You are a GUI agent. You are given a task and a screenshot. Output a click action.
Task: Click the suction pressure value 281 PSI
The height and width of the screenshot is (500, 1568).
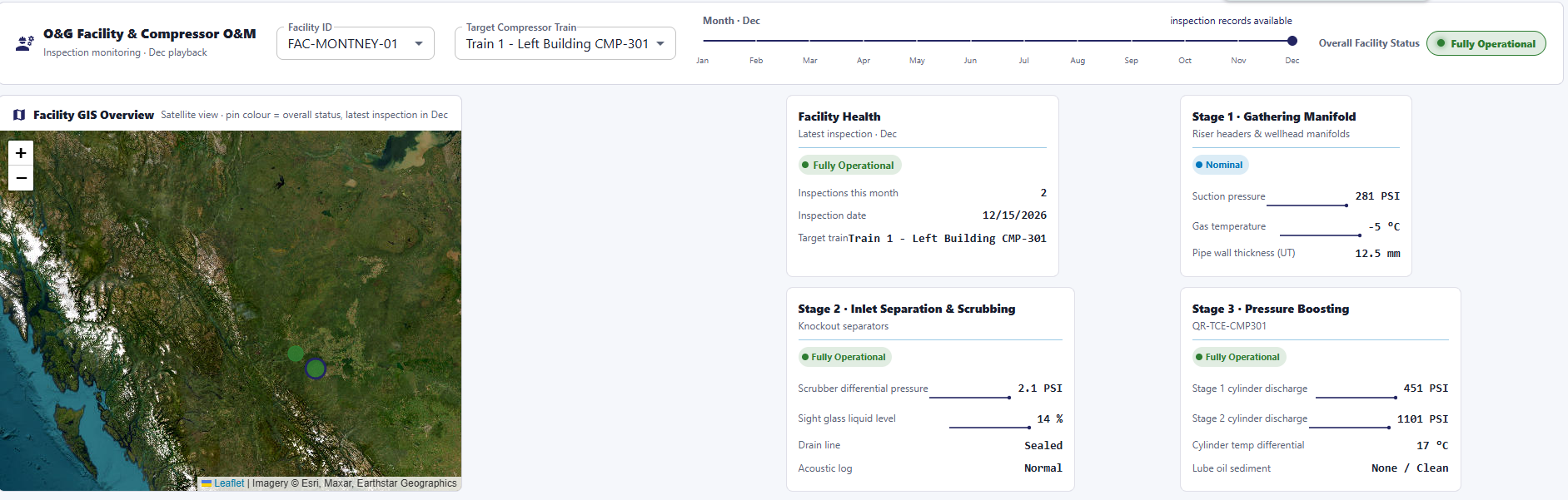pos(1377,196)
